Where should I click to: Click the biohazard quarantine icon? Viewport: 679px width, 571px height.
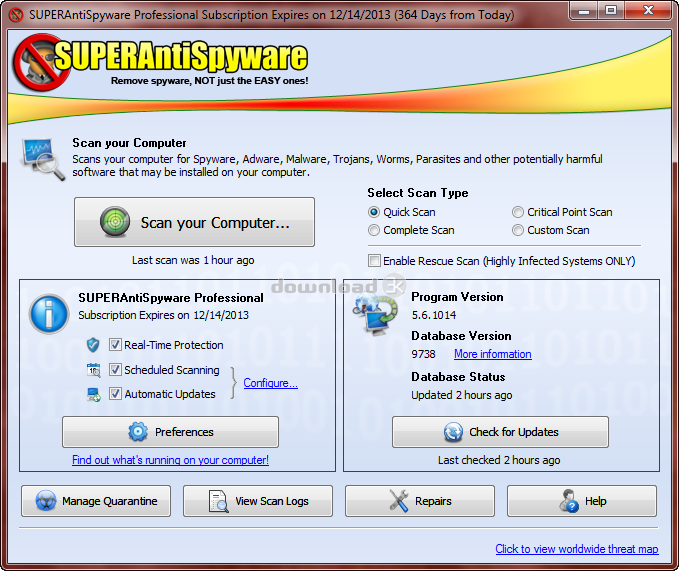[45, 501]
